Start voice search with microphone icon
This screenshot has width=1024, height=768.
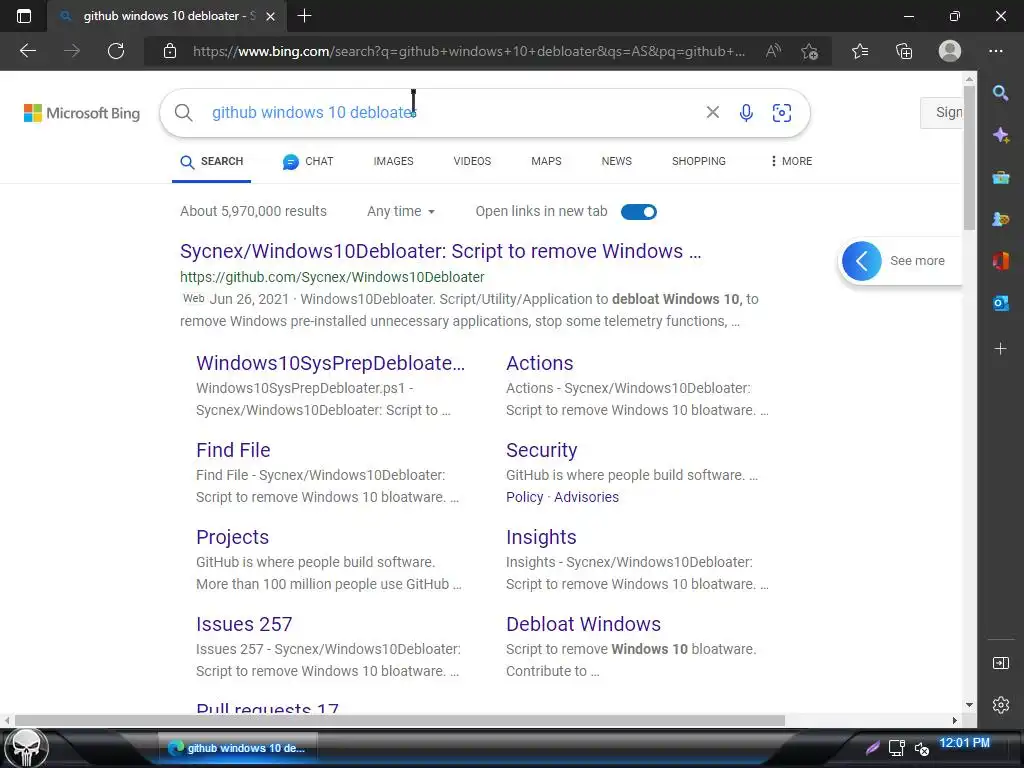point(746,112)
